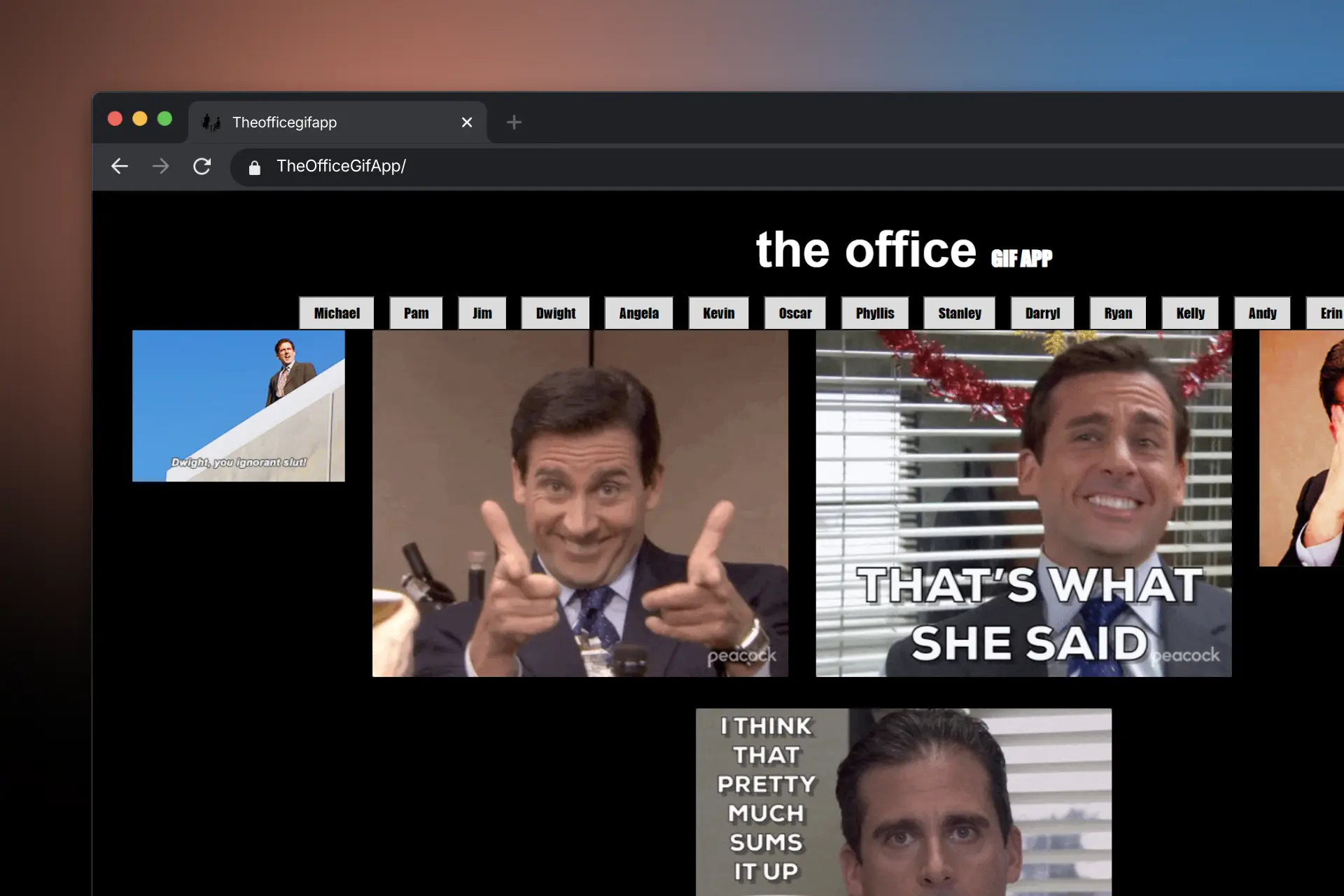The width and height of the screenshot is (1344, 896).
Task: Scroll right on character filter bar
Action: point(1330,313)
